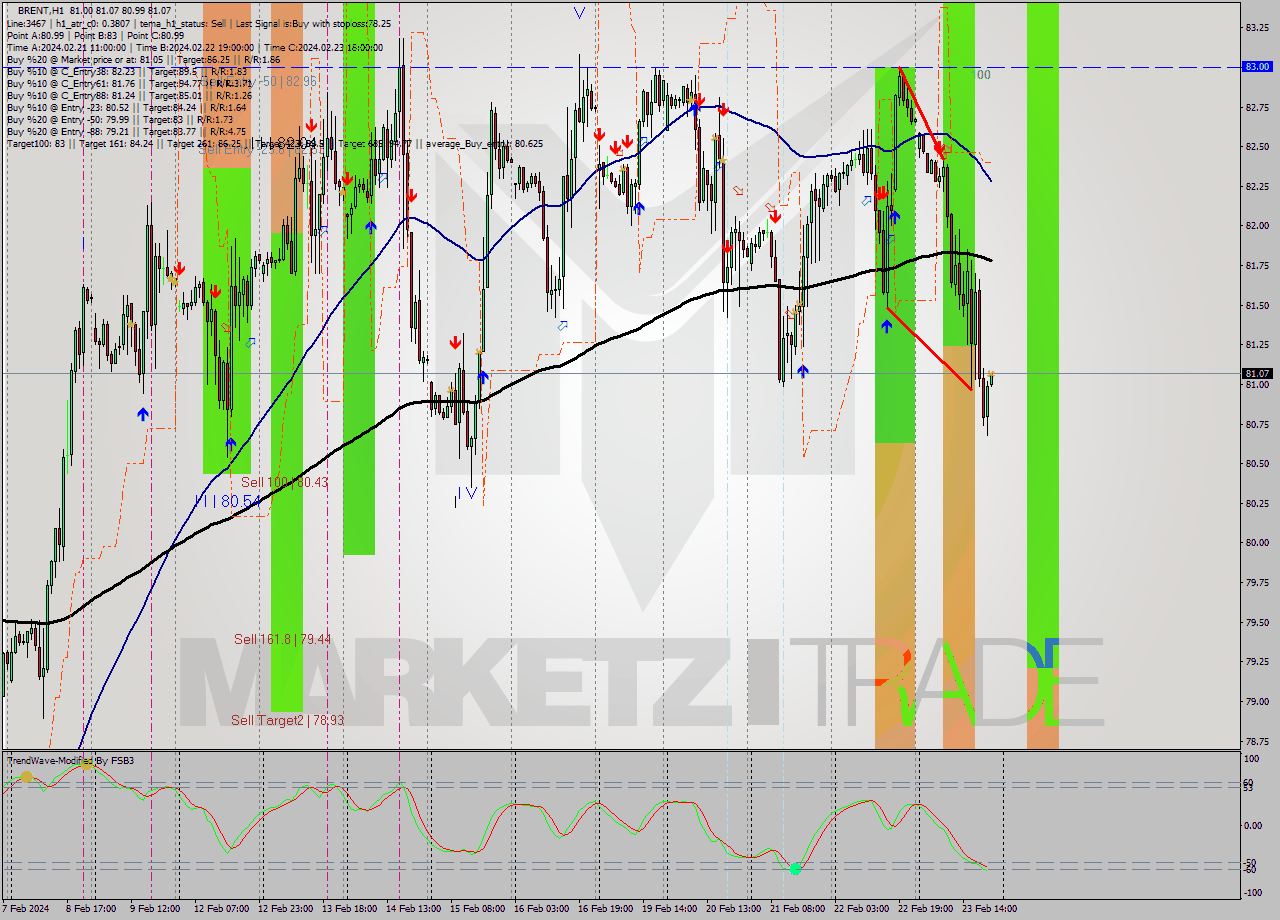This screenshot has width=1280, height=920.
Task: Click the 83.25 price axis label
Action: click(1257, 28)
